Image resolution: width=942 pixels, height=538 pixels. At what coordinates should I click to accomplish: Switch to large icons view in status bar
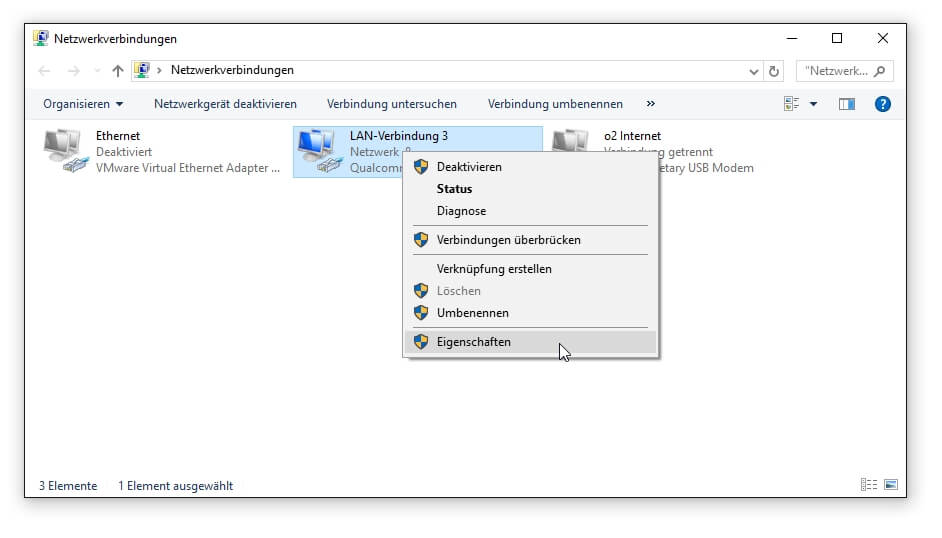click(889, 485)
